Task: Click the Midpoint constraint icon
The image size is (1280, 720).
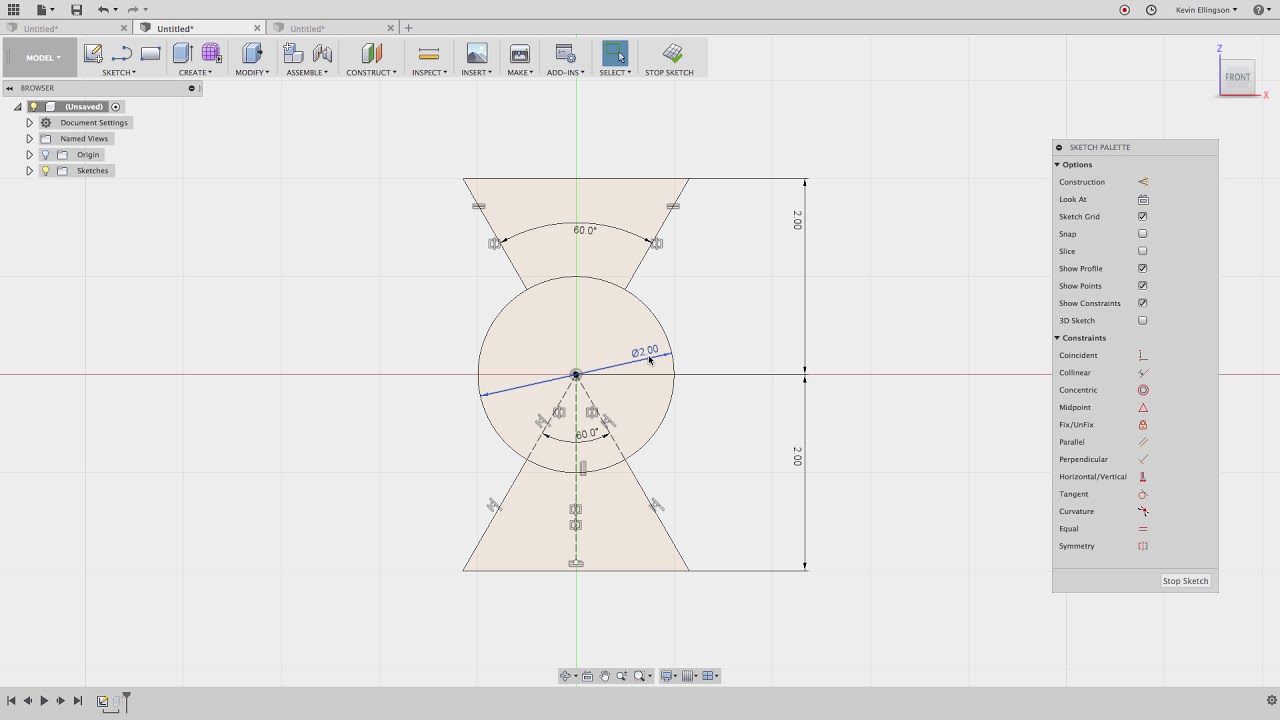Action: (x=1143, y=407)
